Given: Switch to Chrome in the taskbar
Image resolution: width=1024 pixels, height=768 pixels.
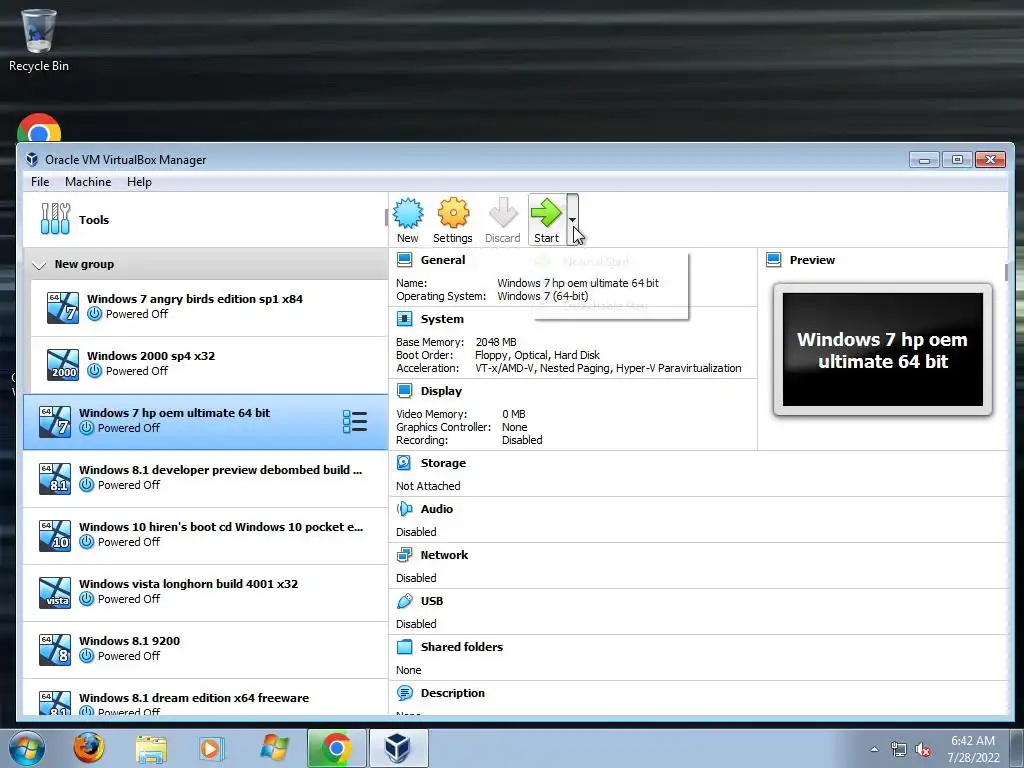Looking at the screenshot, I should click(x=336, y=748).
